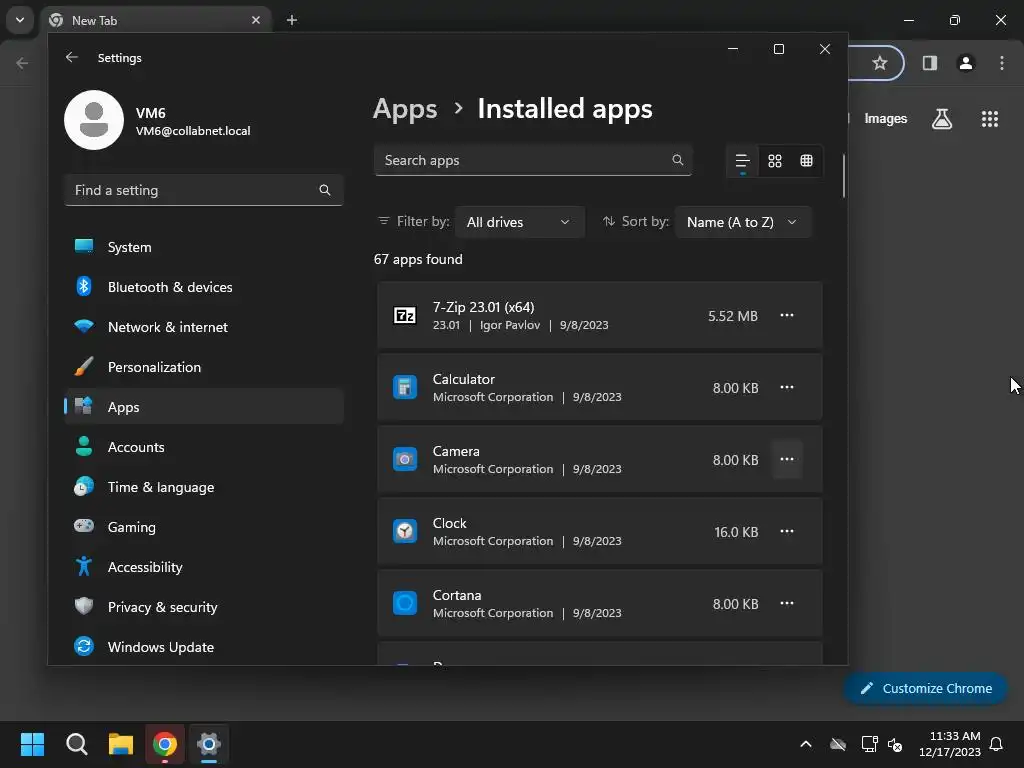Switch to list view layout
1024x768 pixels.
(743, 161)
